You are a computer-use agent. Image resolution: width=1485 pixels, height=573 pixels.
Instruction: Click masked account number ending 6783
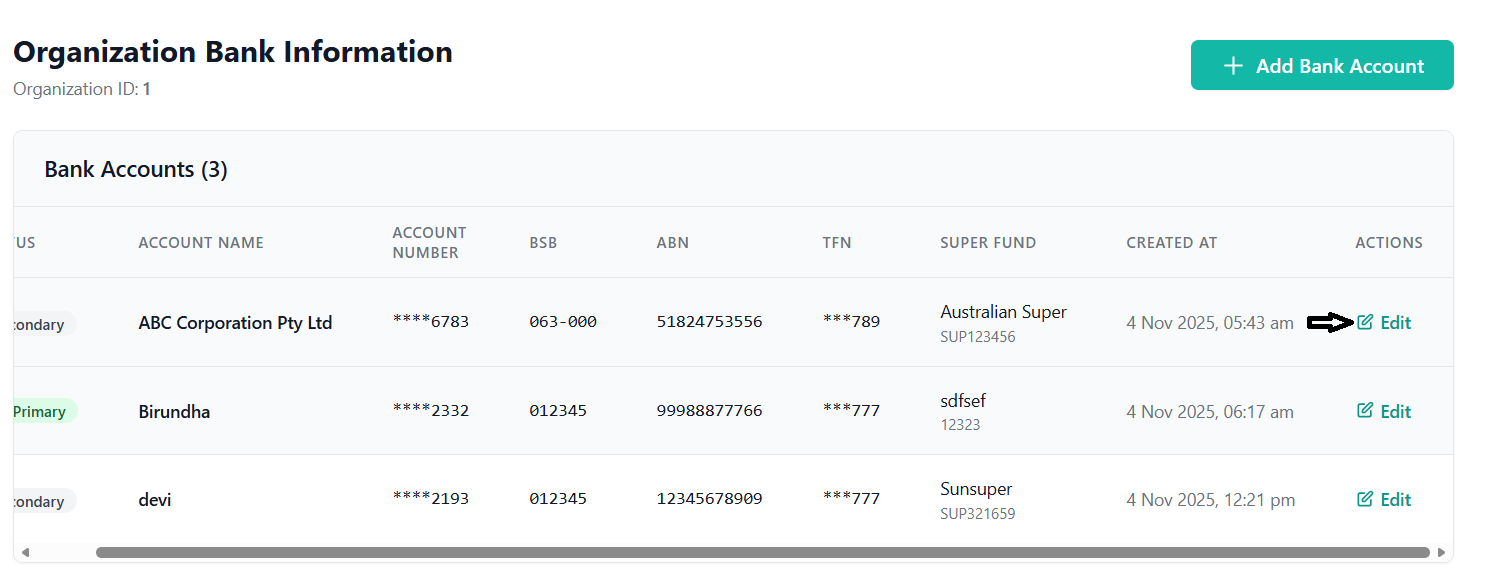430,322
